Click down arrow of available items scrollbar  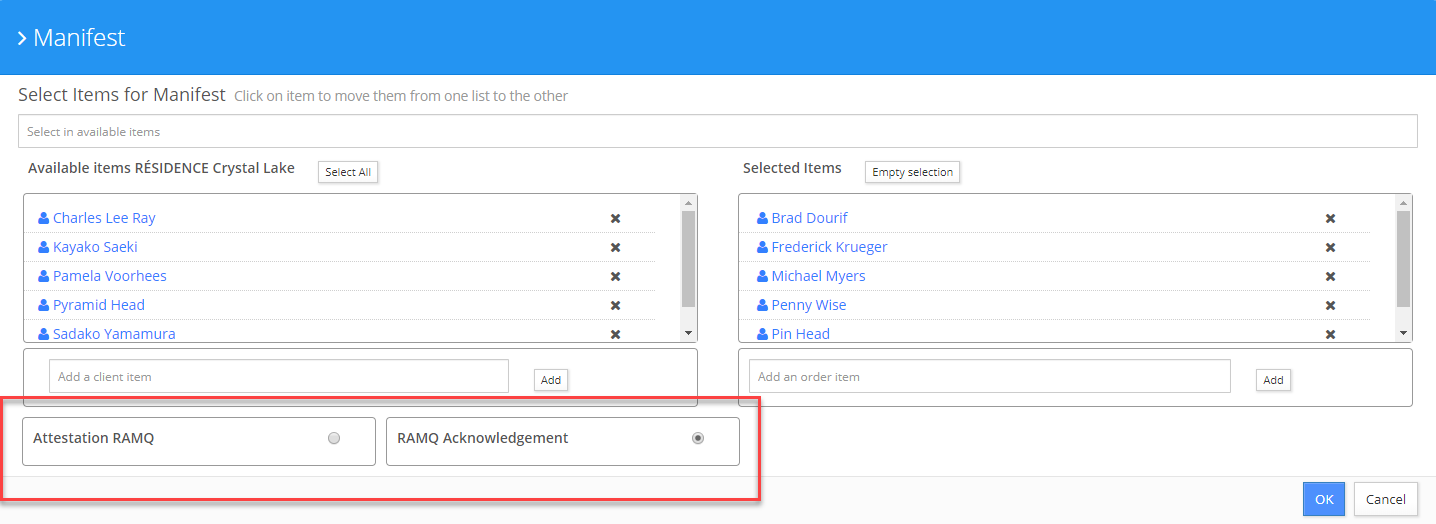688,333
